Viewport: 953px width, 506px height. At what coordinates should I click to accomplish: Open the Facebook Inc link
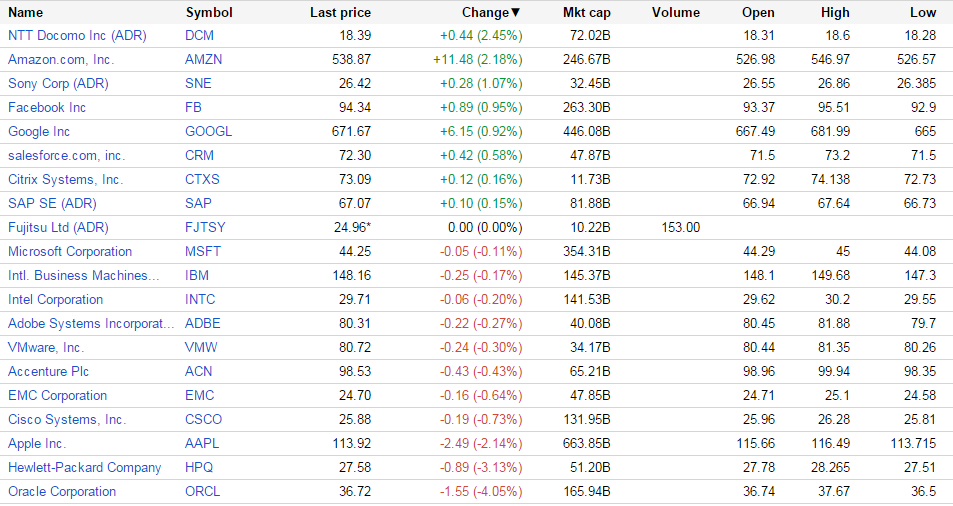[x=47, y=107]
